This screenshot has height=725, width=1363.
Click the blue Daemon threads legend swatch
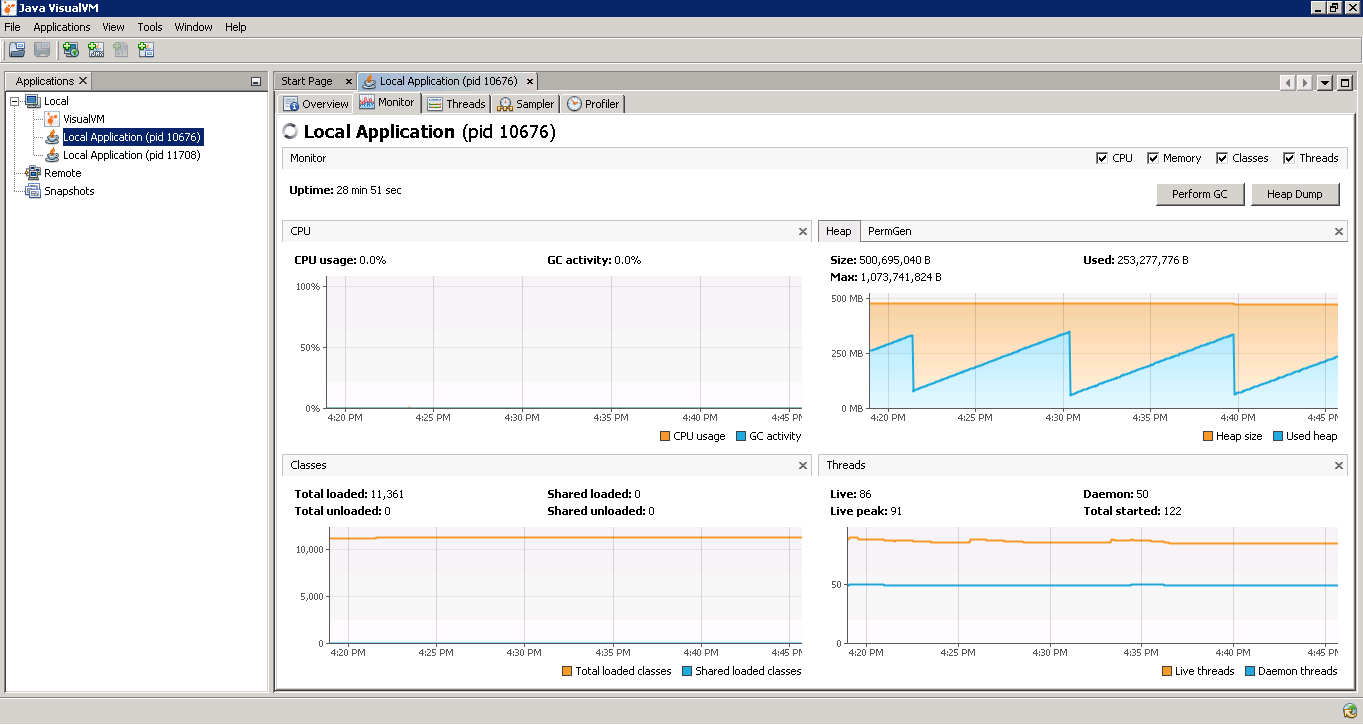[x=1249, y=671]
